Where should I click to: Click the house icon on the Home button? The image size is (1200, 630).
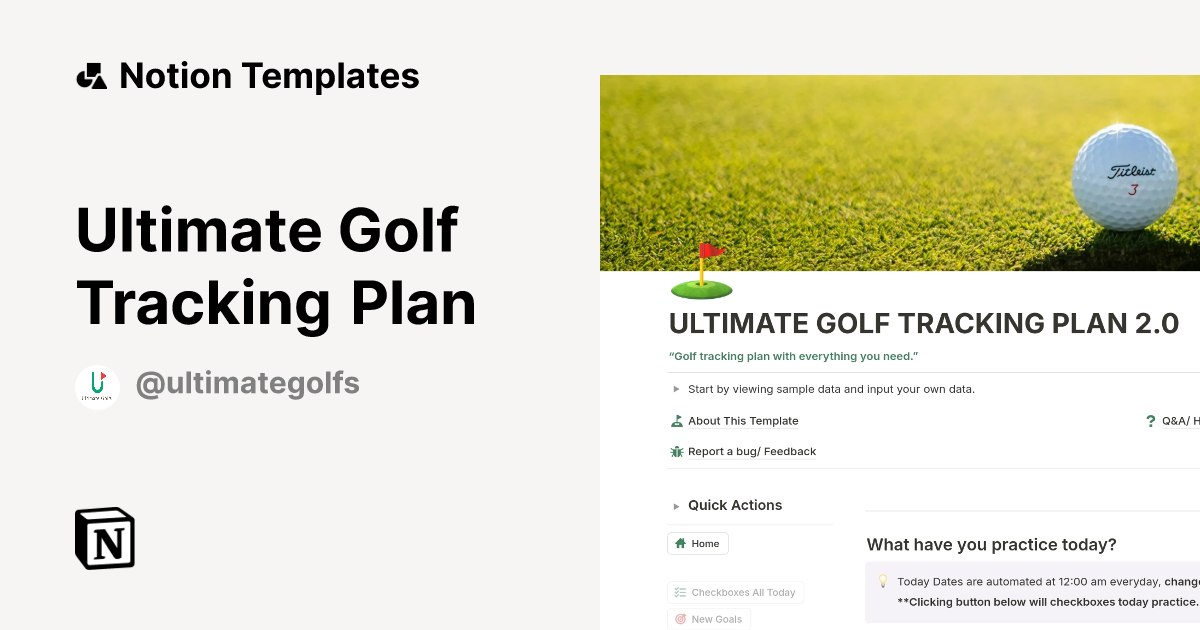682,543
